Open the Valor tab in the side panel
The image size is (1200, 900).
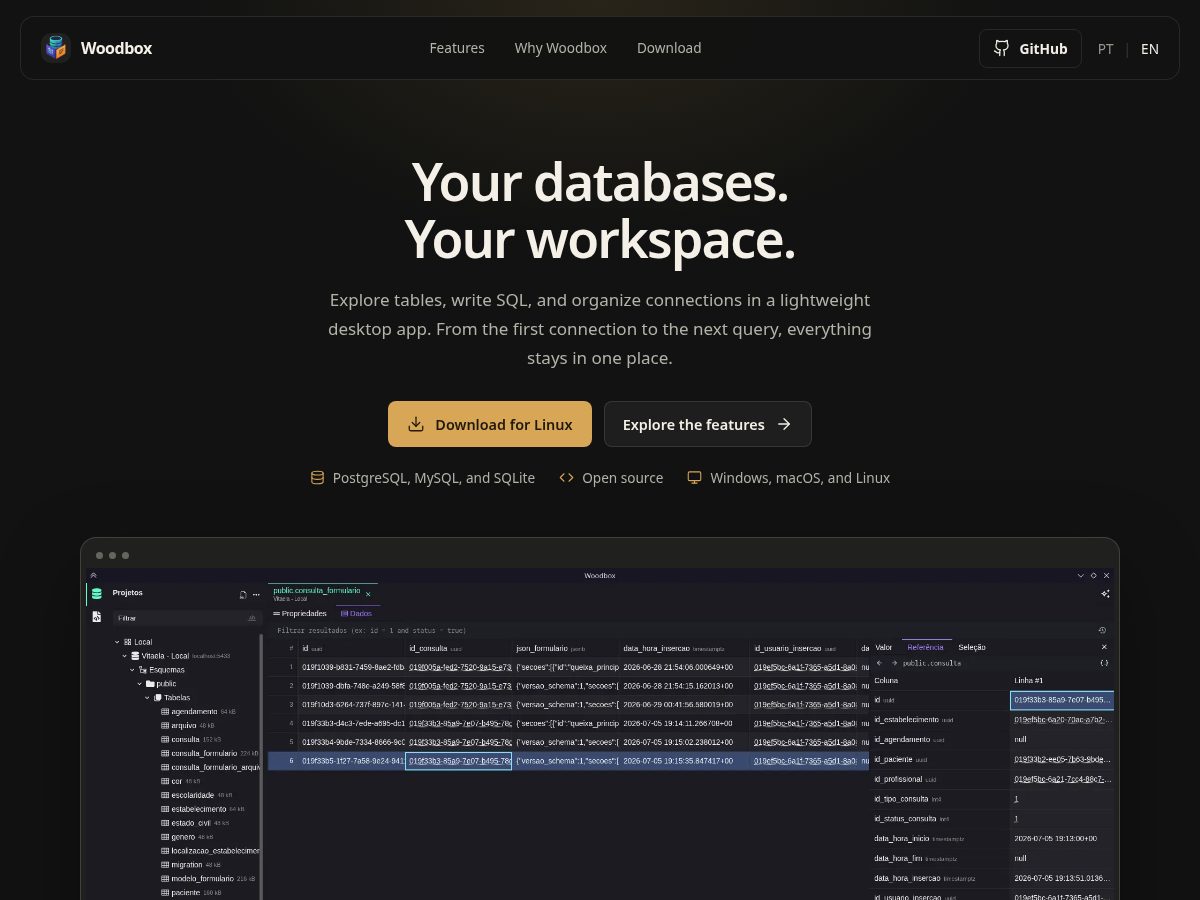(x=884, y=647)
